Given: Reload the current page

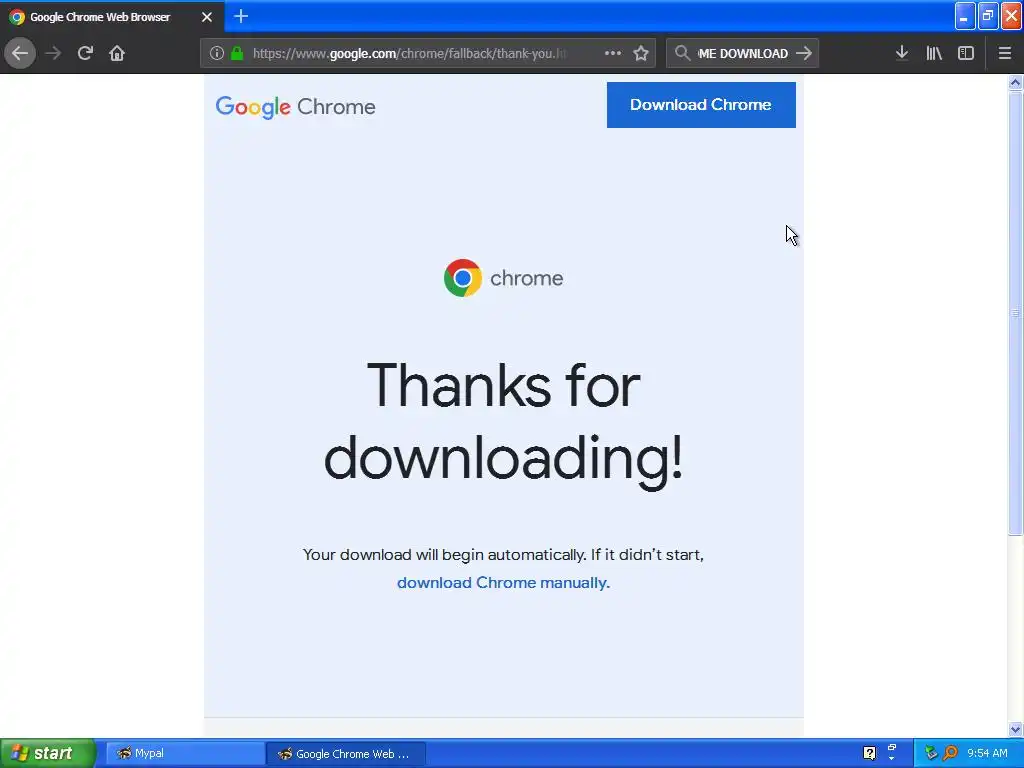Looking at the screenshot, I should 85,53.
